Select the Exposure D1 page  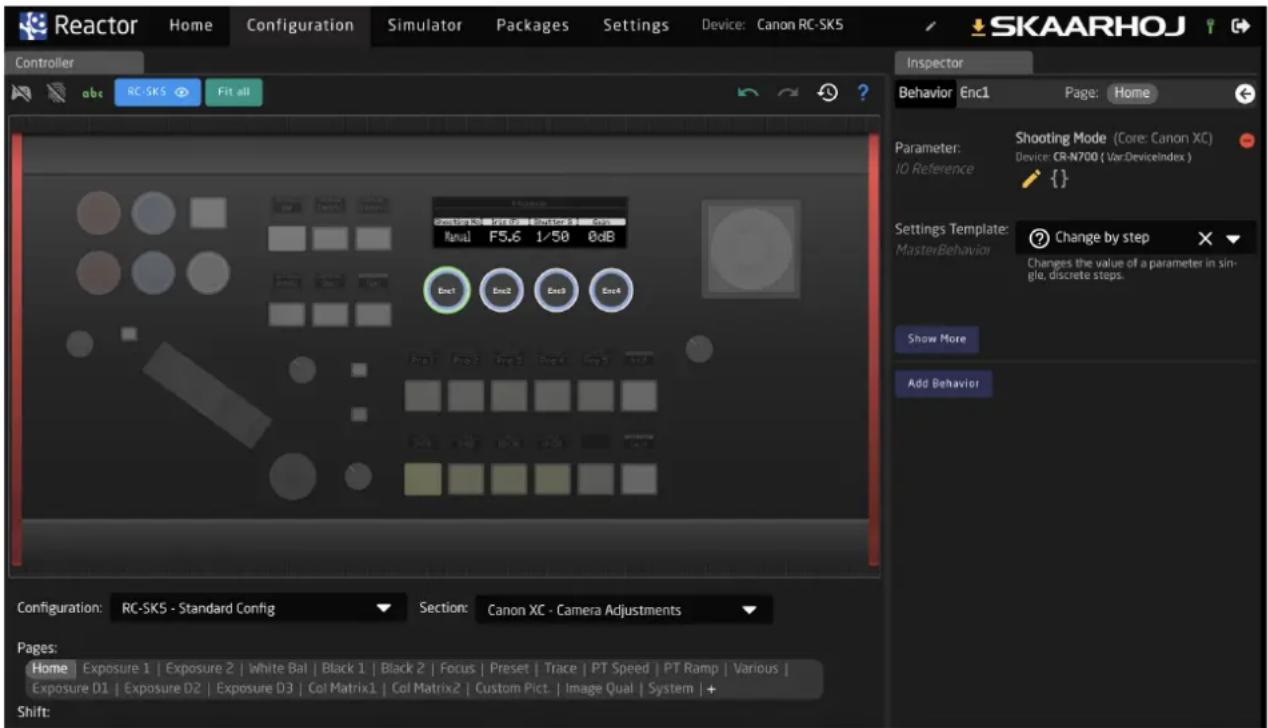70,688
